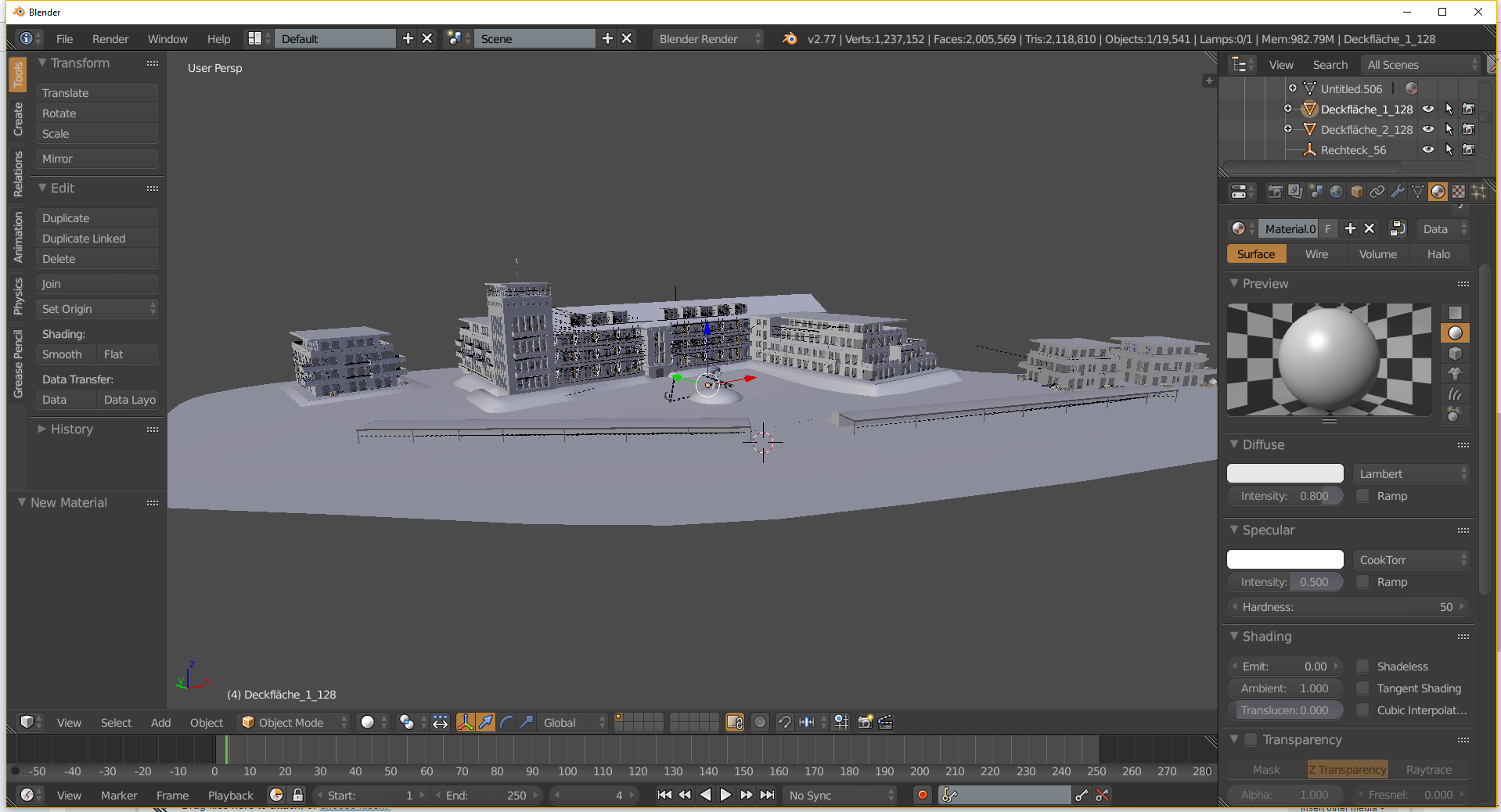
Task: Click the Duplicate Linked button
Action: click(97, 238)
